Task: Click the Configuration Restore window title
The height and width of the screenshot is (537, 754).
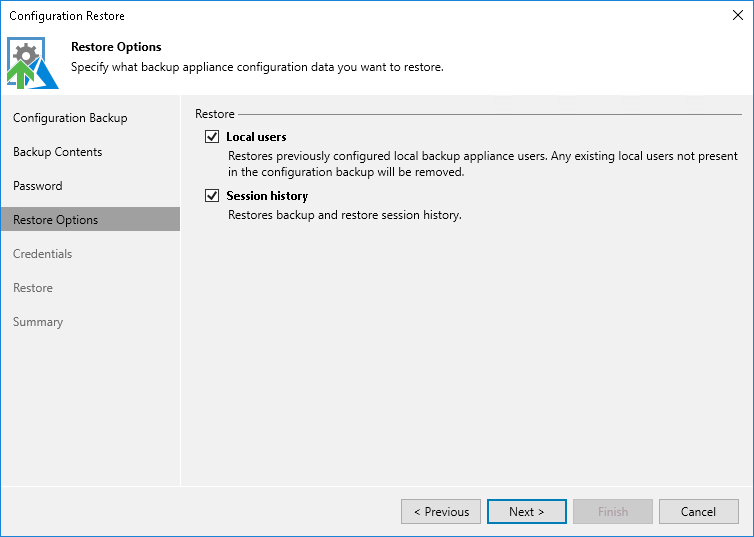Action: click(x=67, y=16)
